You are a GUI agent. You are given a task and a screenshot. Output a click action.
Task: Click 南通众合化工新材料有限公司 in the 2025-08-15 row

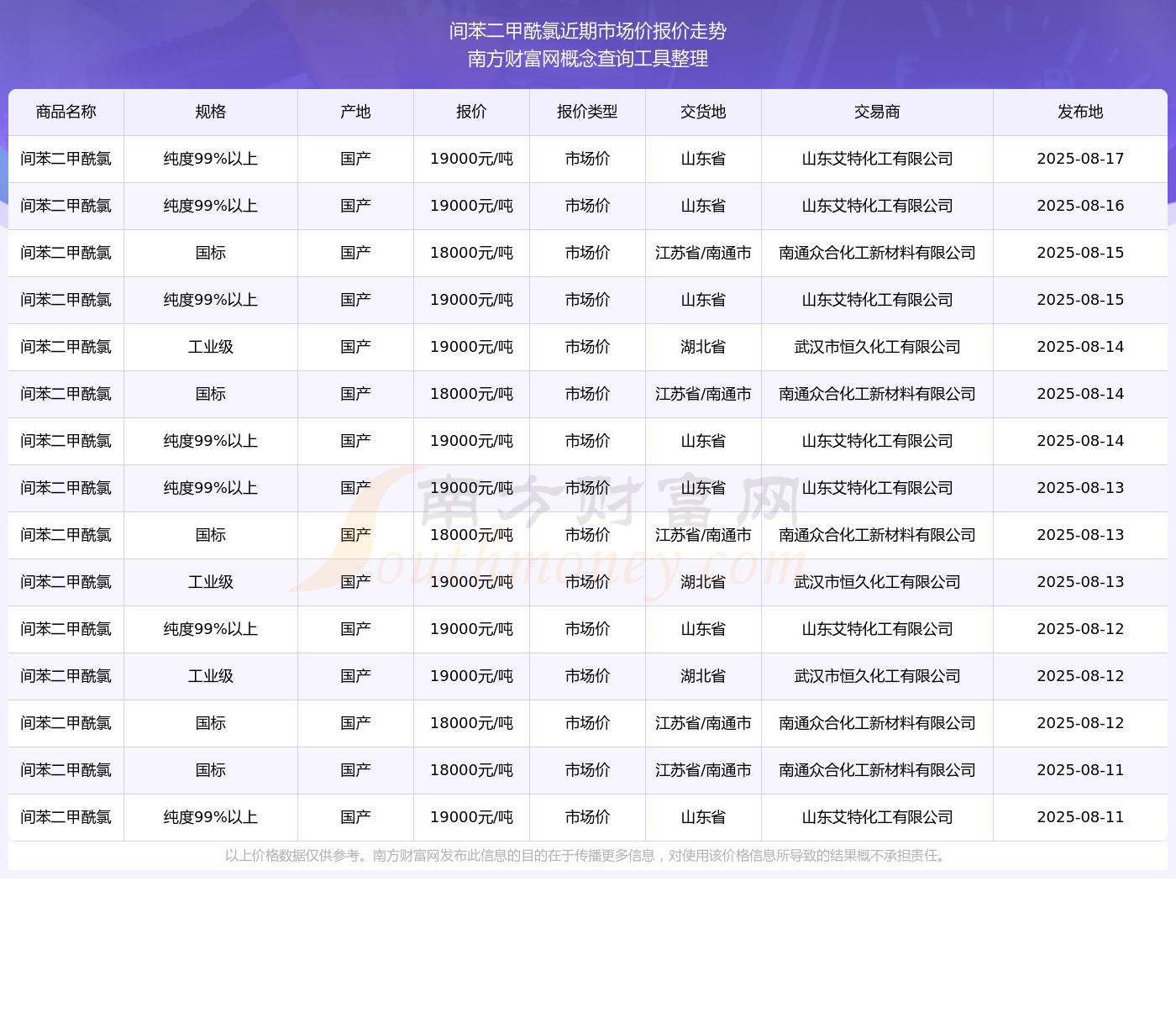[878, 253]
